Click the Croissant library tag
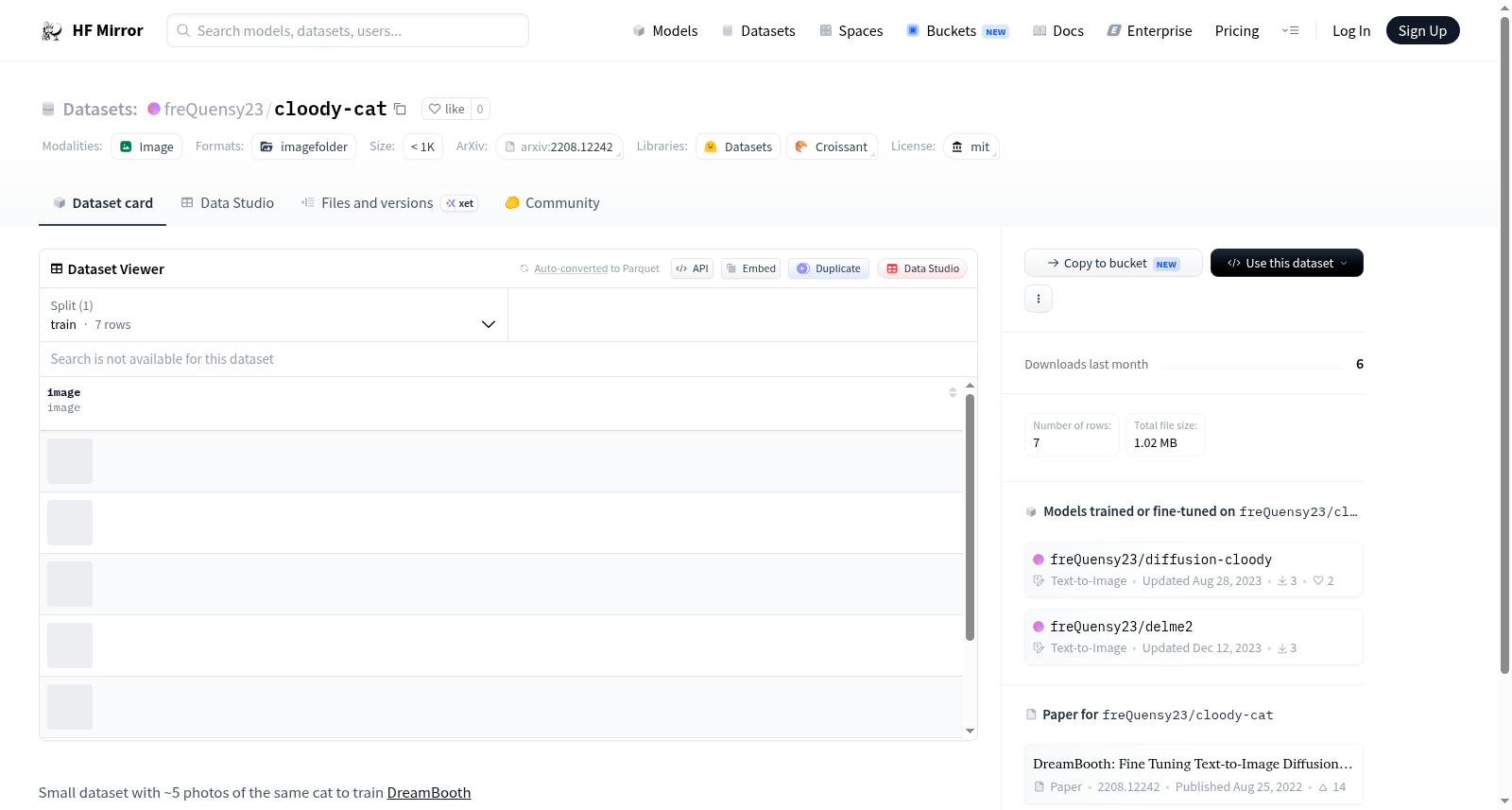Viewport: 1512px width, 810px height. [832, 146]
